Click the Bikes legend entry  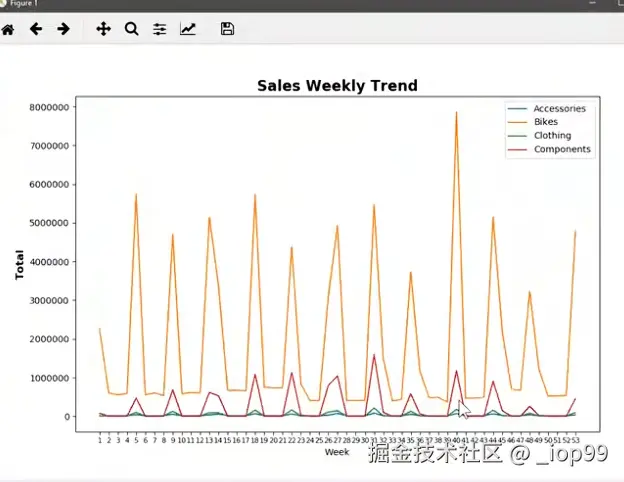point(546,122)
